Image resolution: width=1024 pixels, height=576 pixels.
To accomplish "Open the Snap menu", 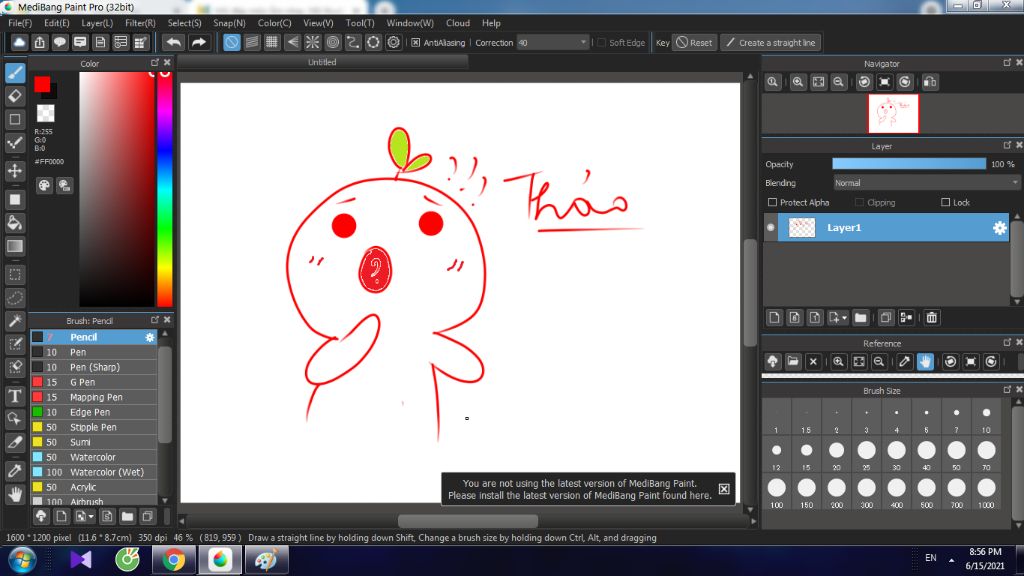I will 229,23.
